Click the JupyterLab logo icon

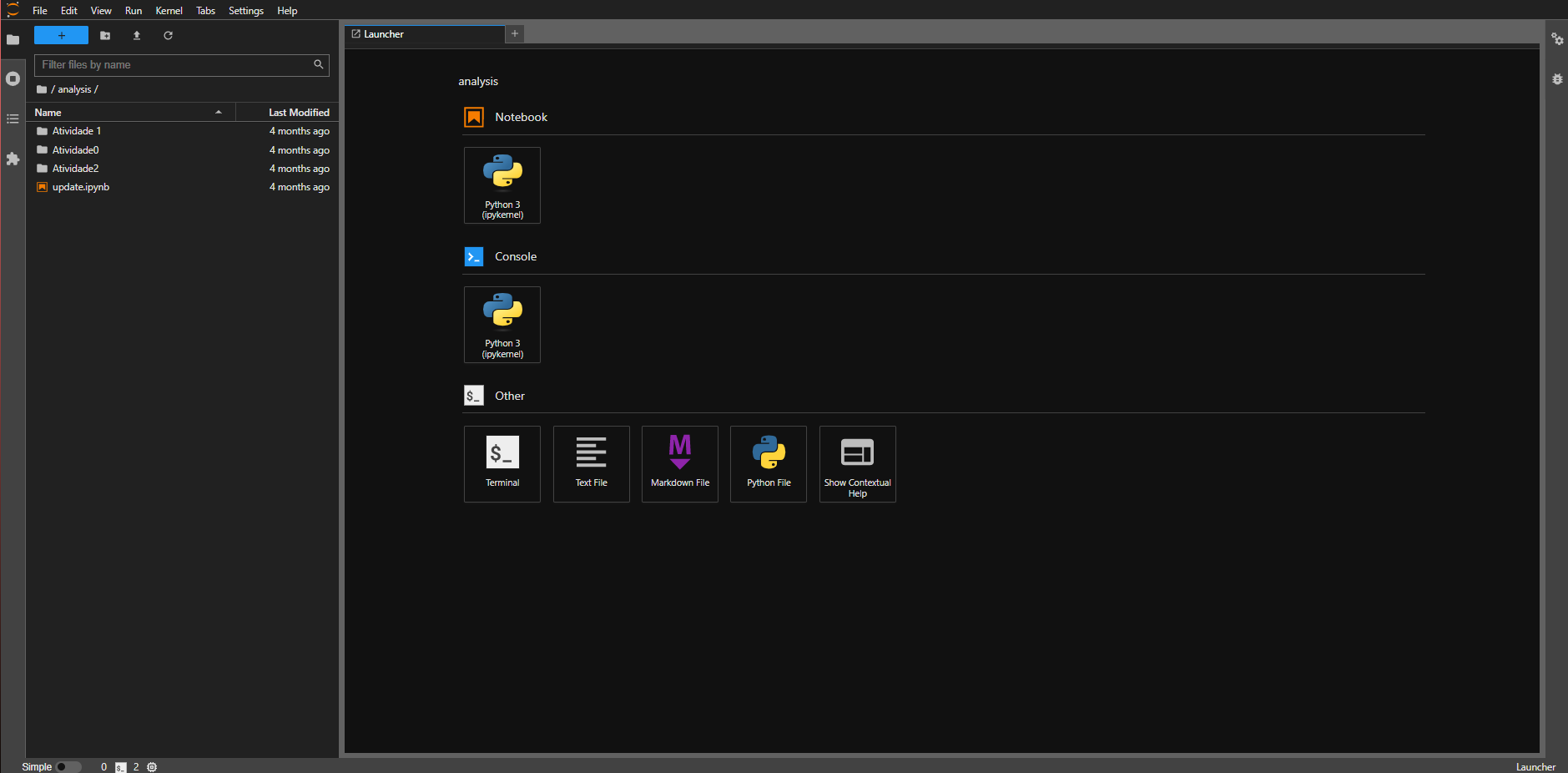pos(13,10)
